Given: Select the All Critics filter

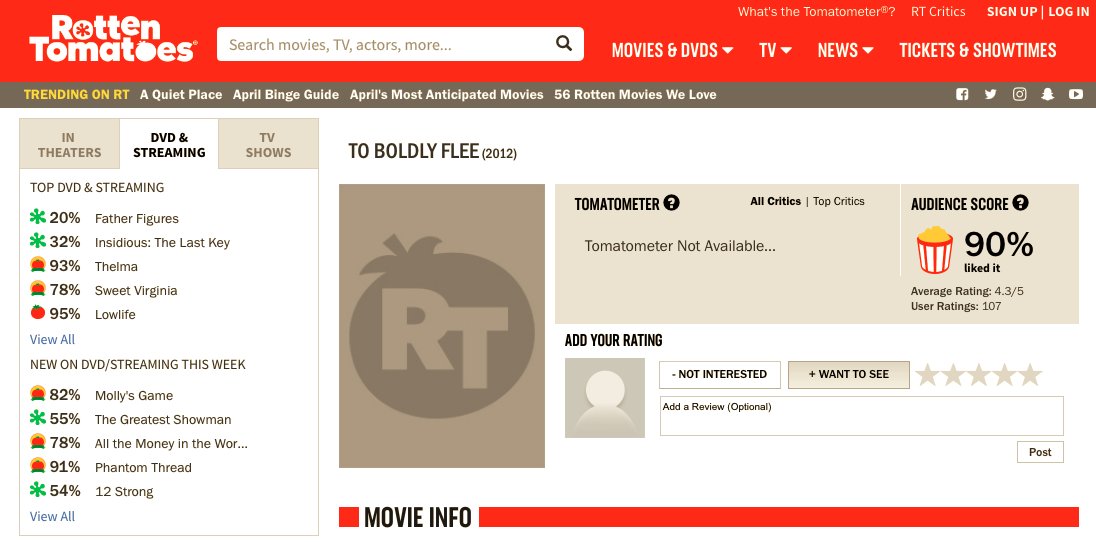Looking at the screenshot, I should [775, 201].
